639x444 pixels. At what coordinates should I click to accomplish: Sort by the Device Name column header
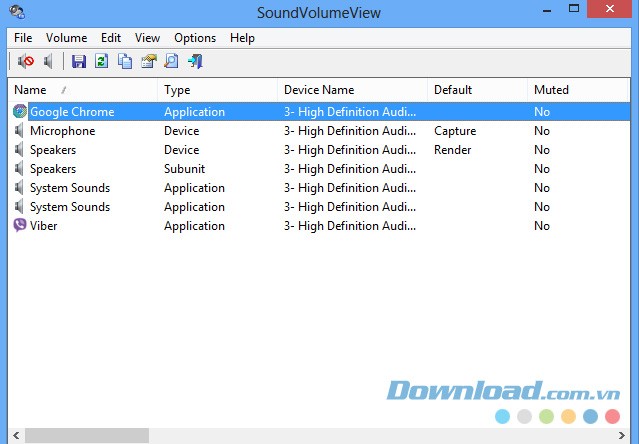(353, 90)
